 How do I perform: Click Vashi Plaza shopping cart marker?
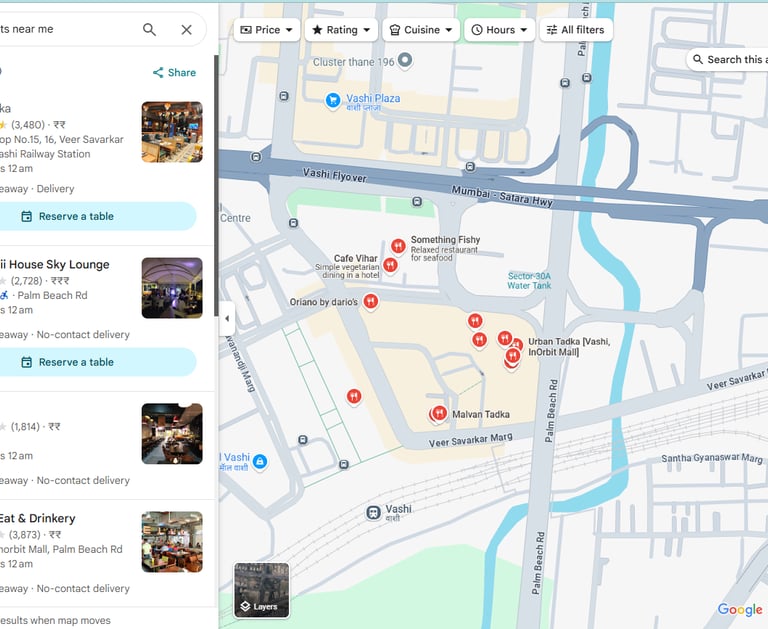tap(333, 101)
